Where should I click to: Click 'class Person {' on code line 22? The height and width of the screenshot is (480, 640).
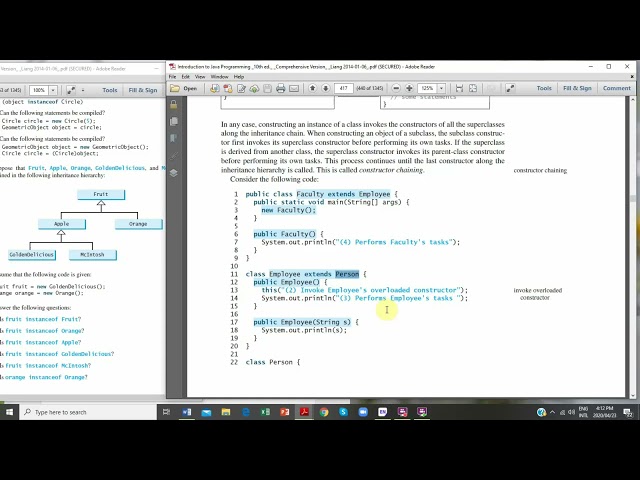[273, 362]
